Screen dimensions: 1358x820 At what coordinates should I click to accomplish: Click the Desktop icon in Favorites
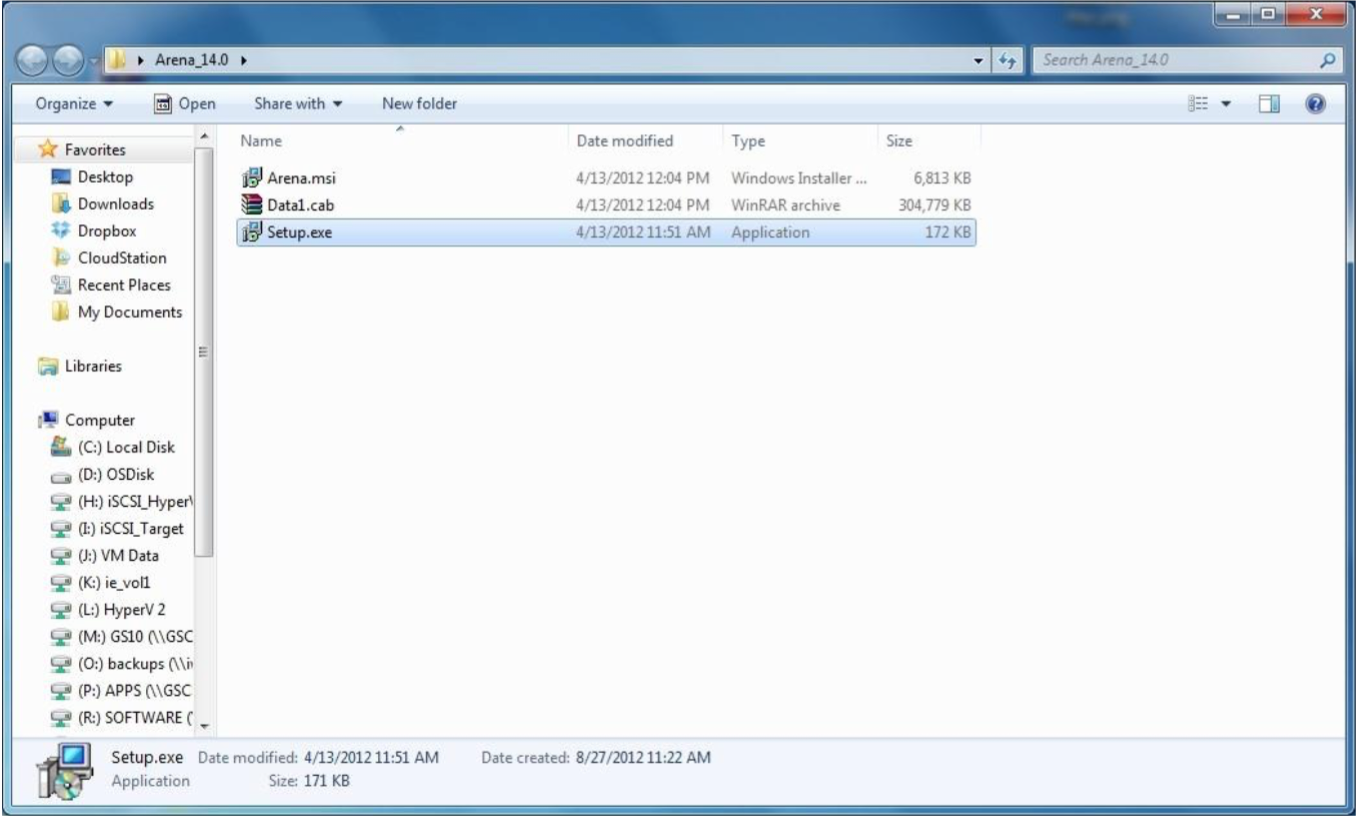59,177
